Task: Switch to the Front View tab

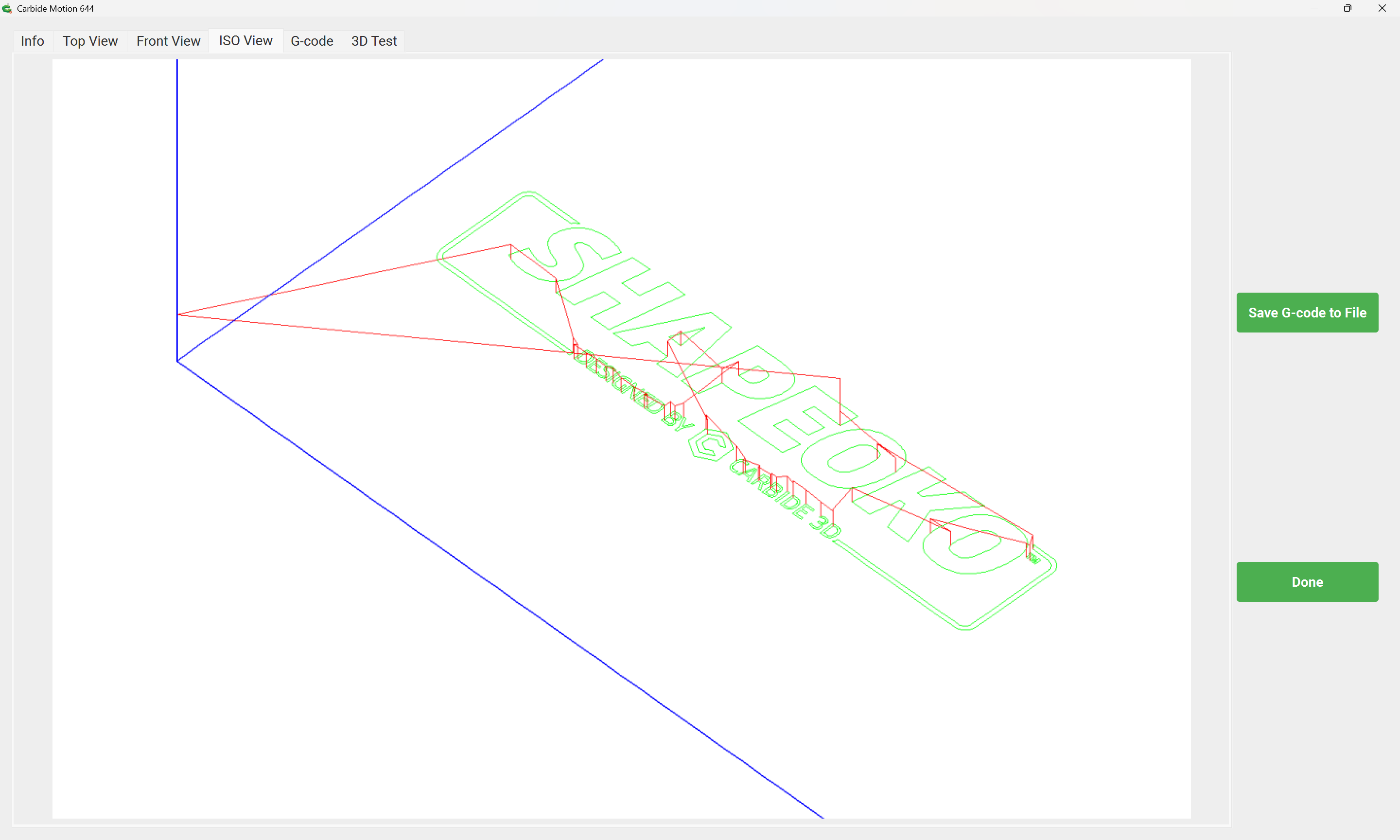Action: click(168, 41)
